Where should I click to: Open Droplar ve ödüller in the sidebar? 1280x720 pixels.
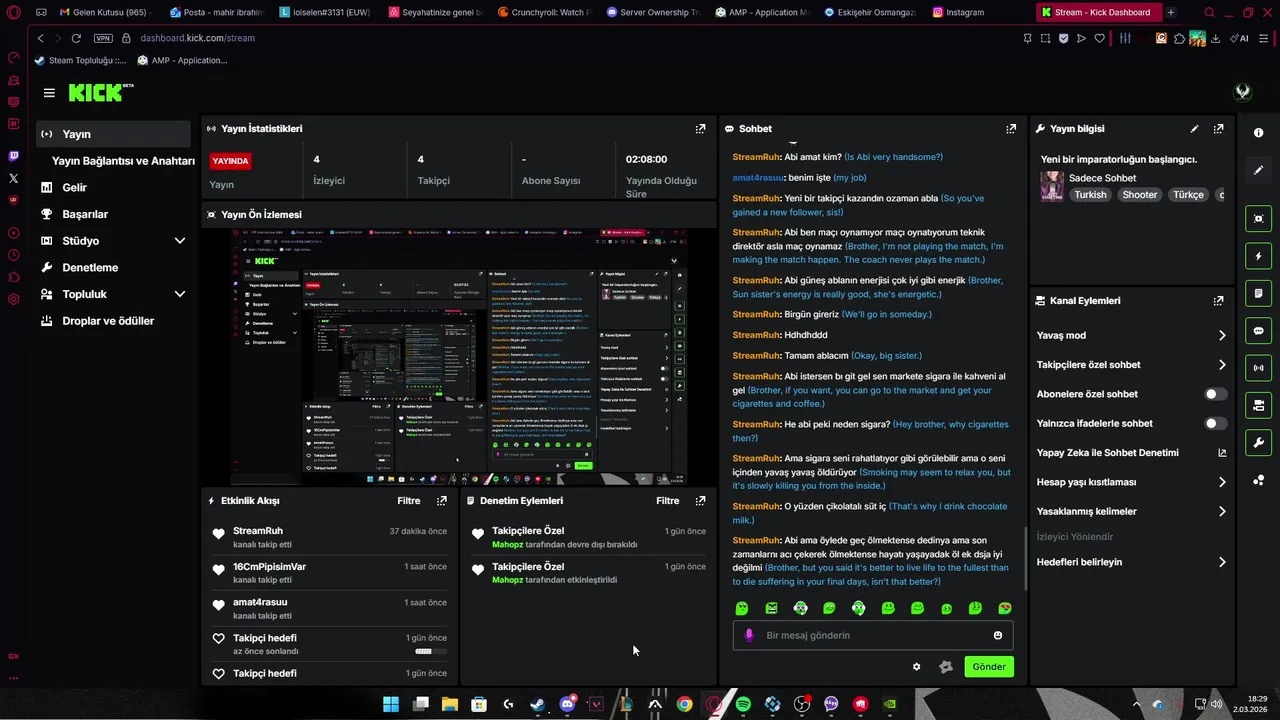tap(108, 321)
